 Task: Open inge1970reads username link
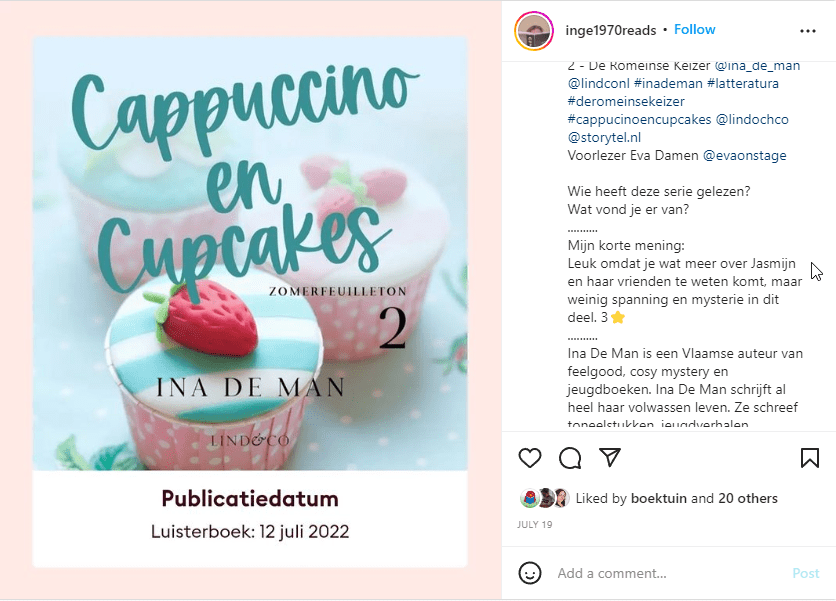click(610, 30)
